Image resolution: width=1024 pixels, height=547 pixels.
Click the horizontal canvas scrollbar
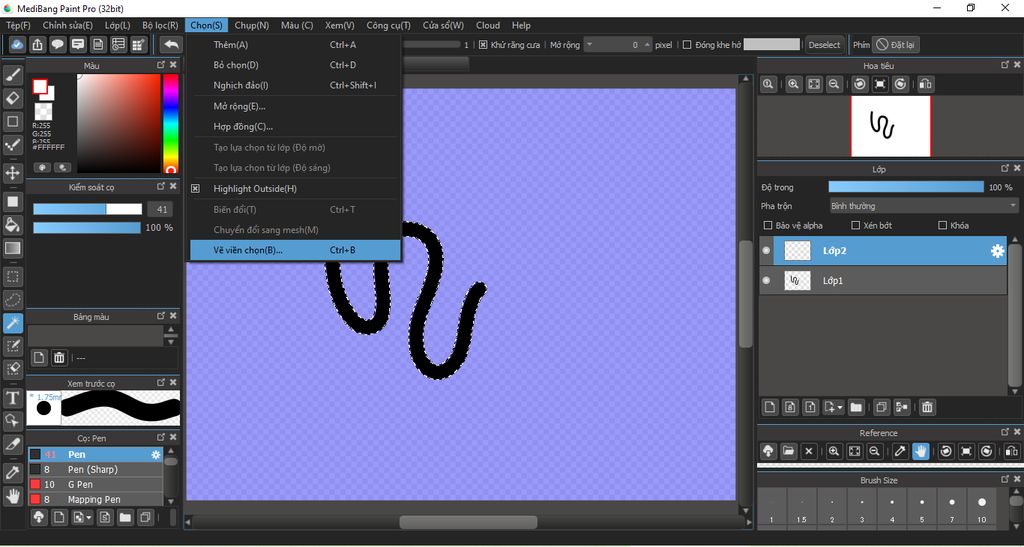(468, 522)
